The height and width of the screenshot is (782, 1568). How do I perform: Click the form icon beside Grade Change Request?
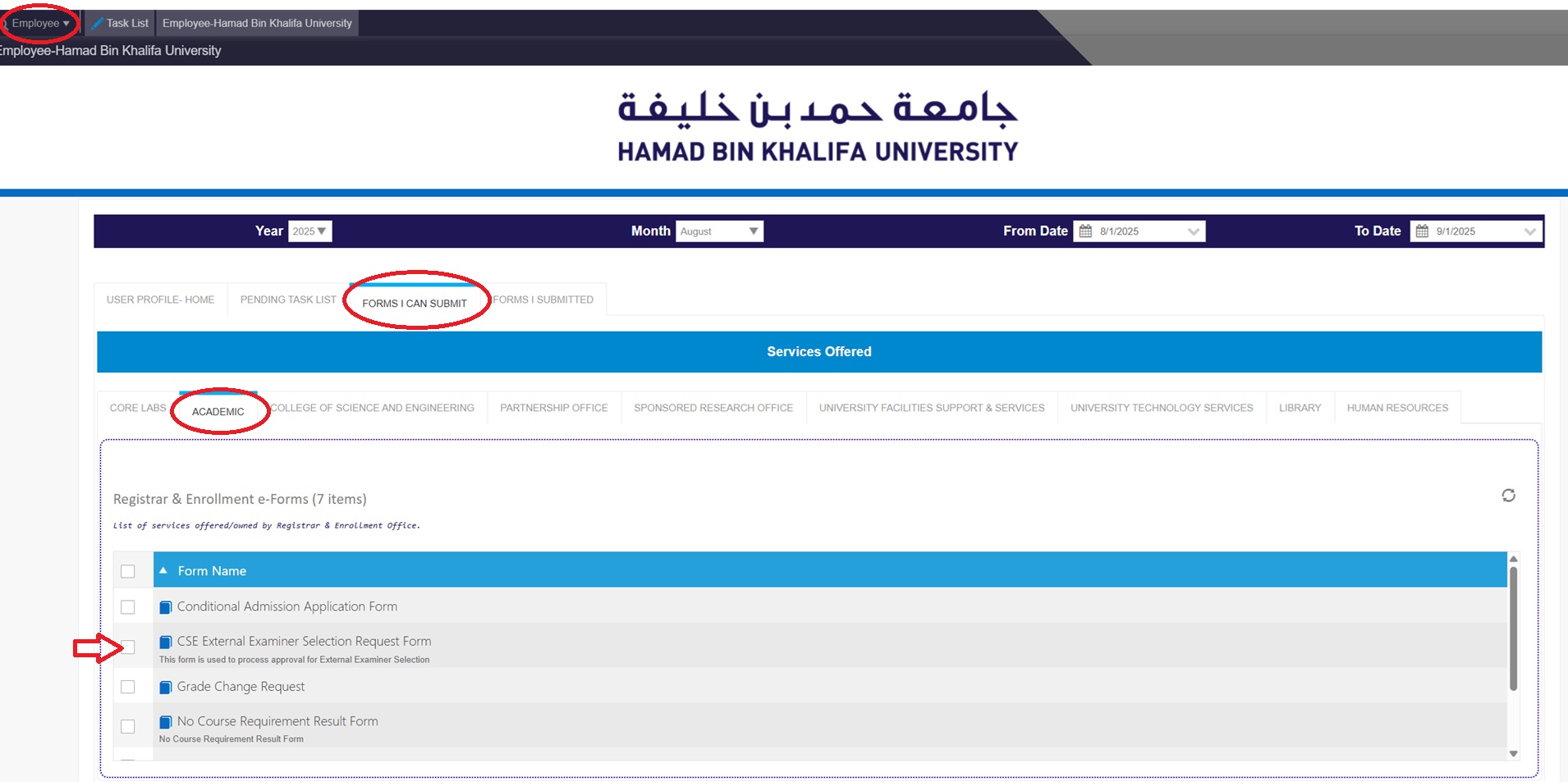coord(165,687)
